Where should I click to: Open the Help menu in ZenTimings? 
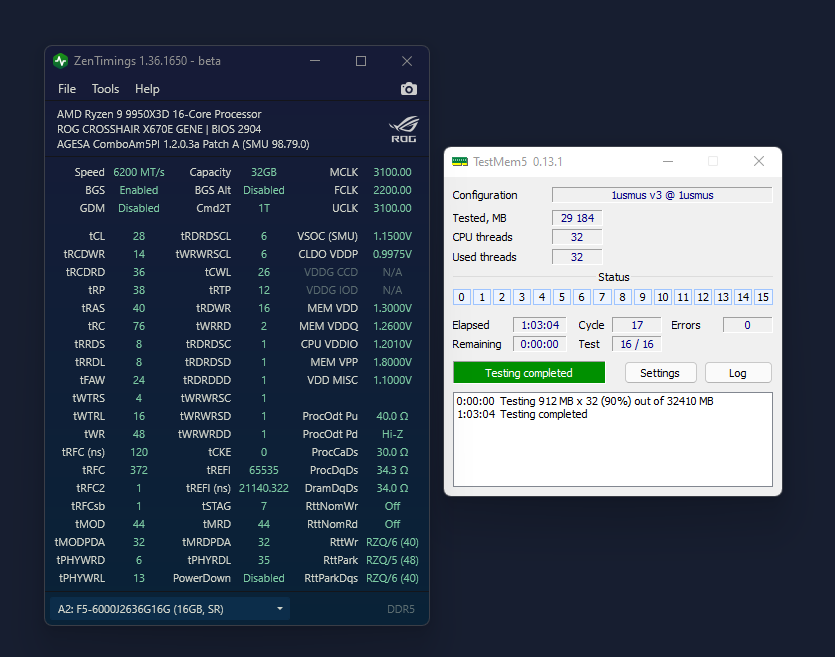click(x=147, y=89)
